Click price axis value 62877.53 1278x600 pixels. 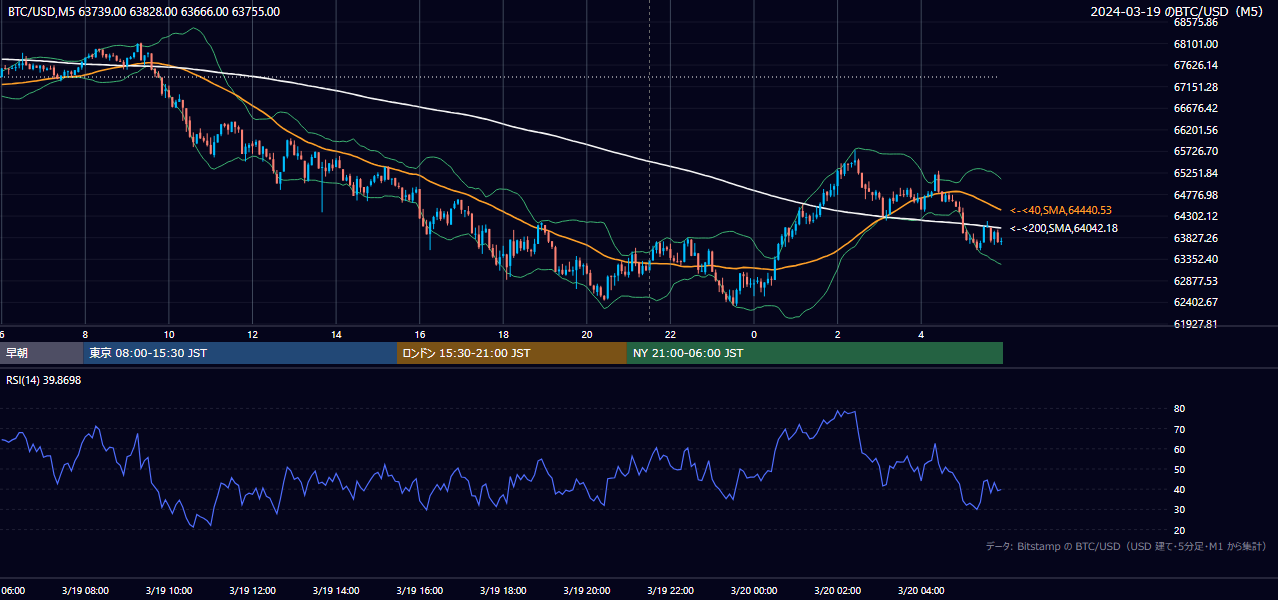point(1195,281)
